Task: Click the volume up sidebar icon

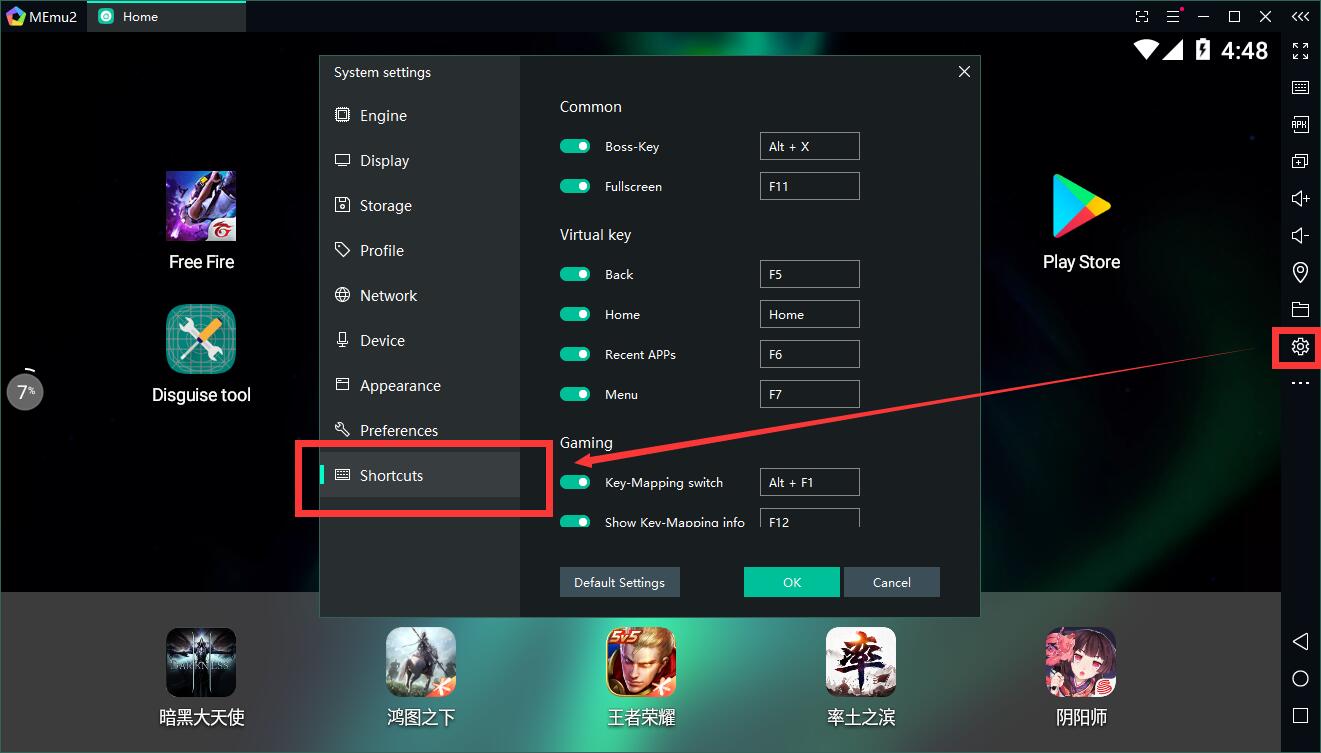Action: pos(1300,198)
